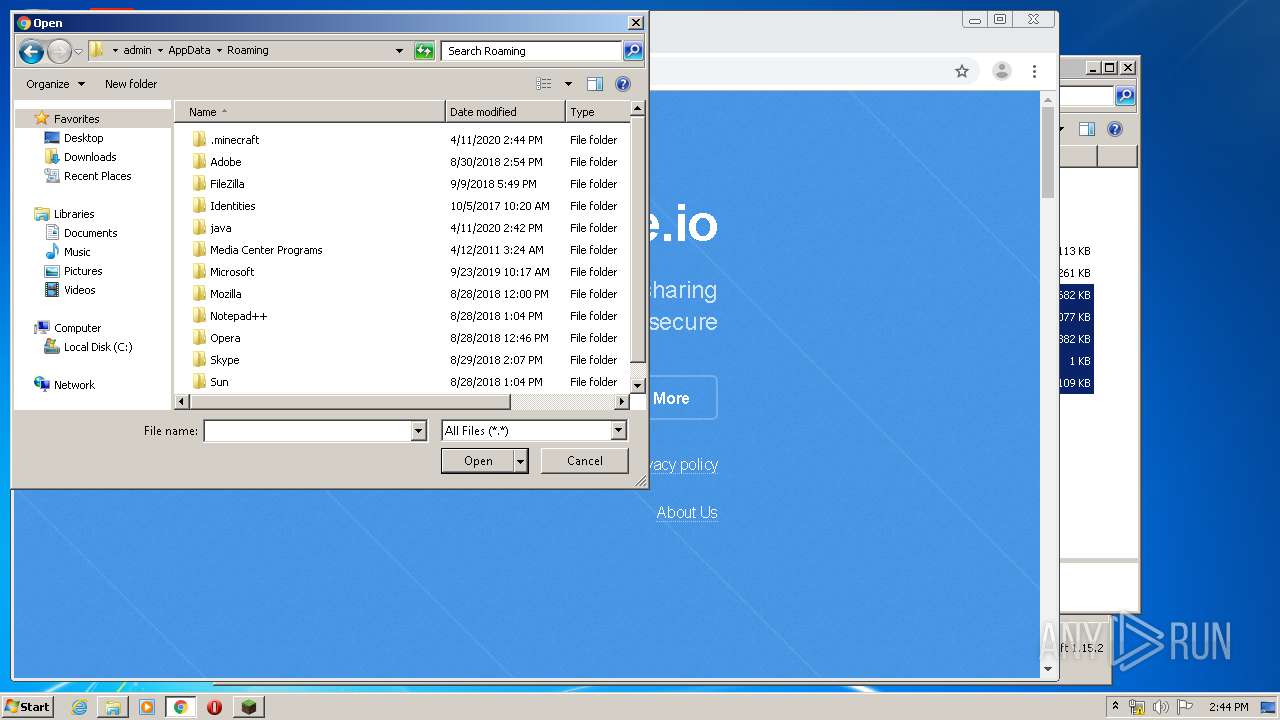
Task: Go back using the dialog's Back arrow
Action: point(31,51)
